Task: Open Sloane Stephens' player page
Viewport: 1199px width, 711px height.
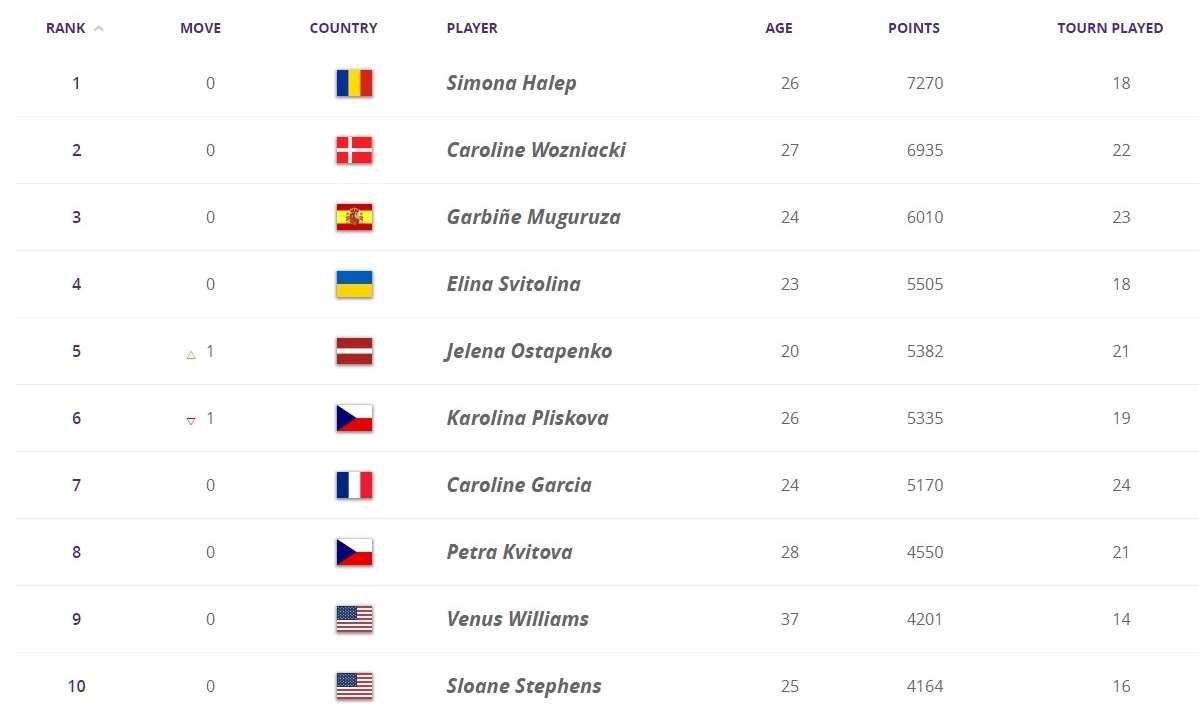Action: pos(524,686)
